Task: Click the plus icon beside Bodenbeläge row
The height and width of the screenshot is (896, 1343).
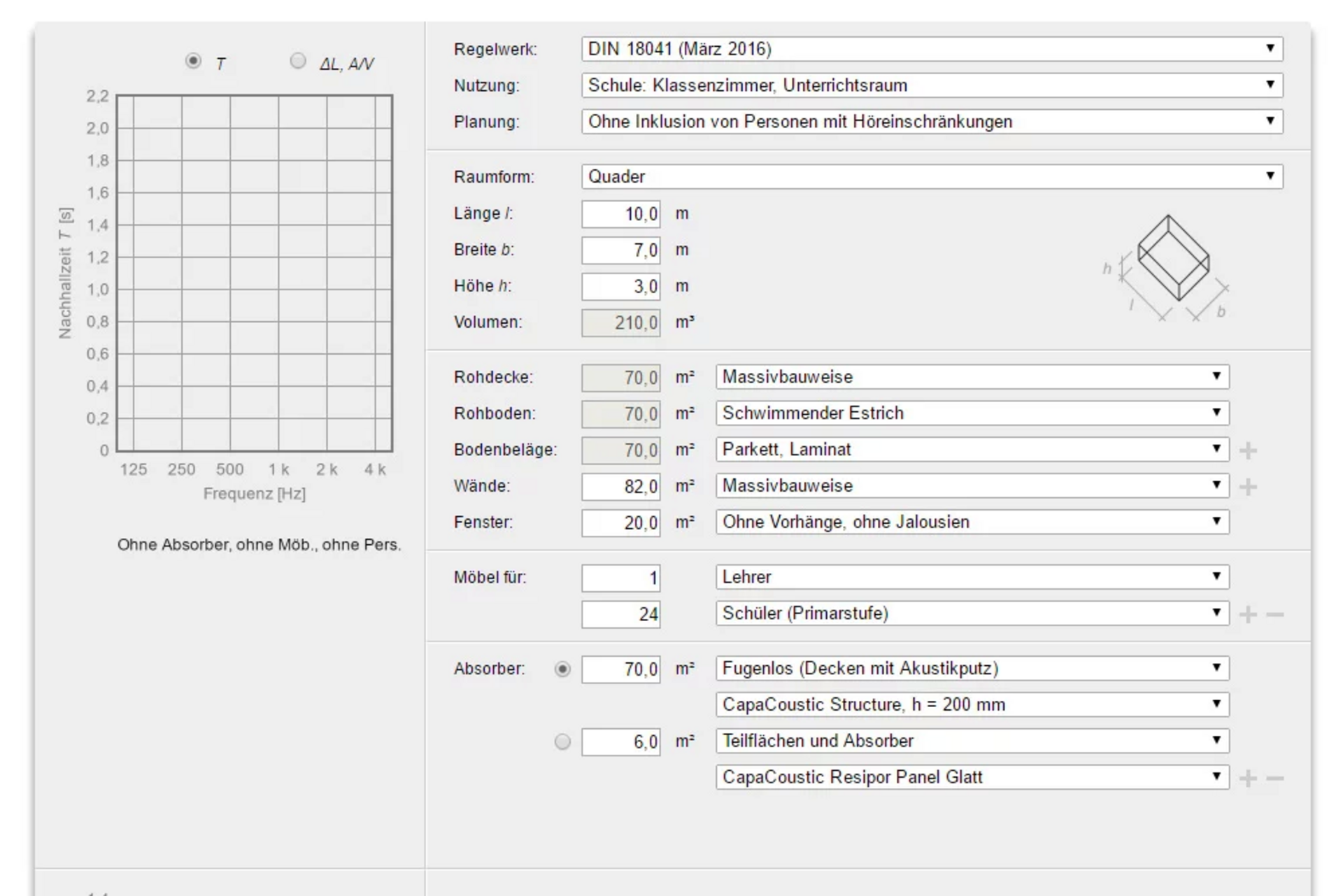Action: pyautogui.click(x=1248, y=450)
